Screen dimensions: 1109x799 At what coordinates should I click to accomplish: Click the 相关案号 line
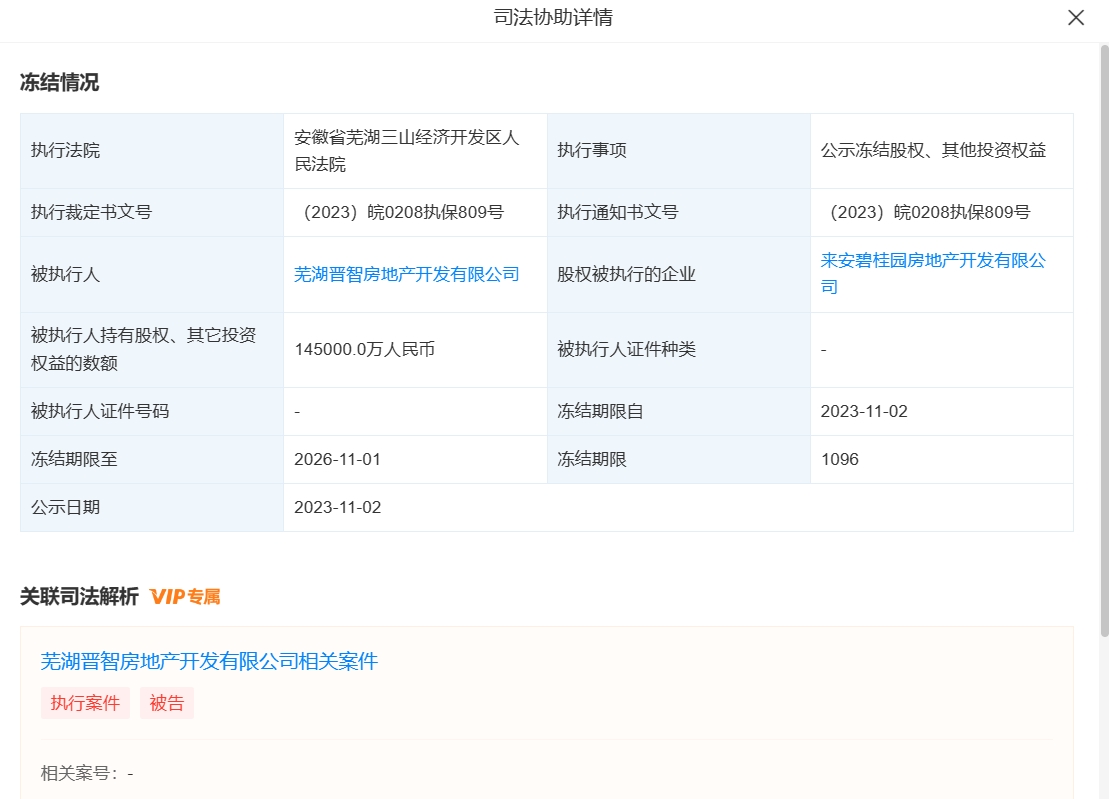coord(87,774)
